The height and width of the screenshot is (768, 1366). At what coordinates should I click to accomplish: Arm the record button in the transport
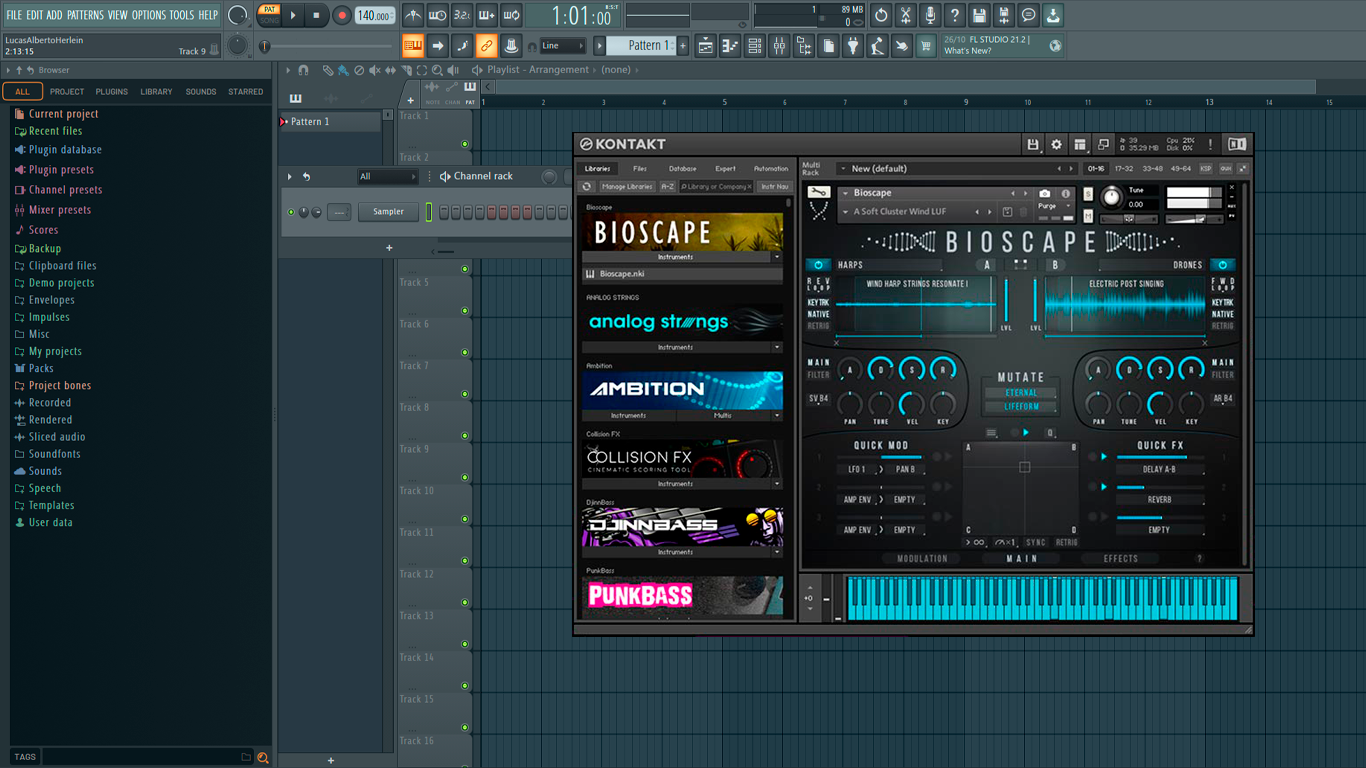pos(341,15)
